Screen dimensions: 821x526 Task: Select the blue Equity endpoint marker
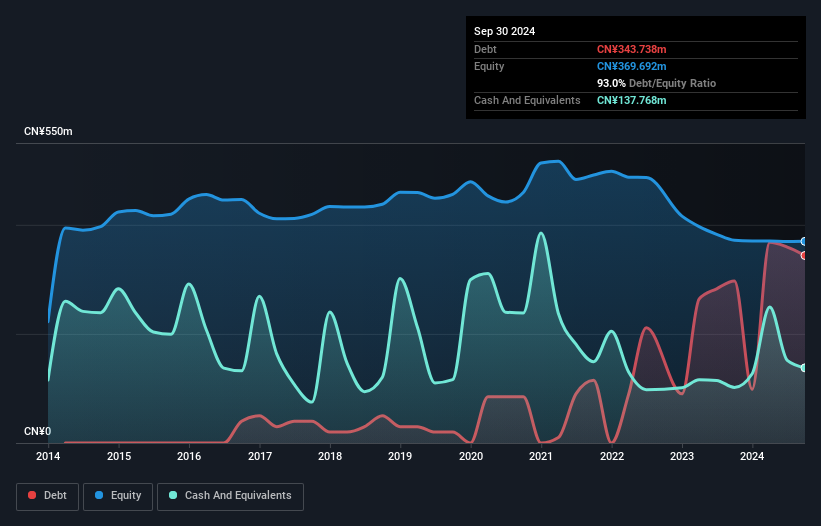coord(804,241)
